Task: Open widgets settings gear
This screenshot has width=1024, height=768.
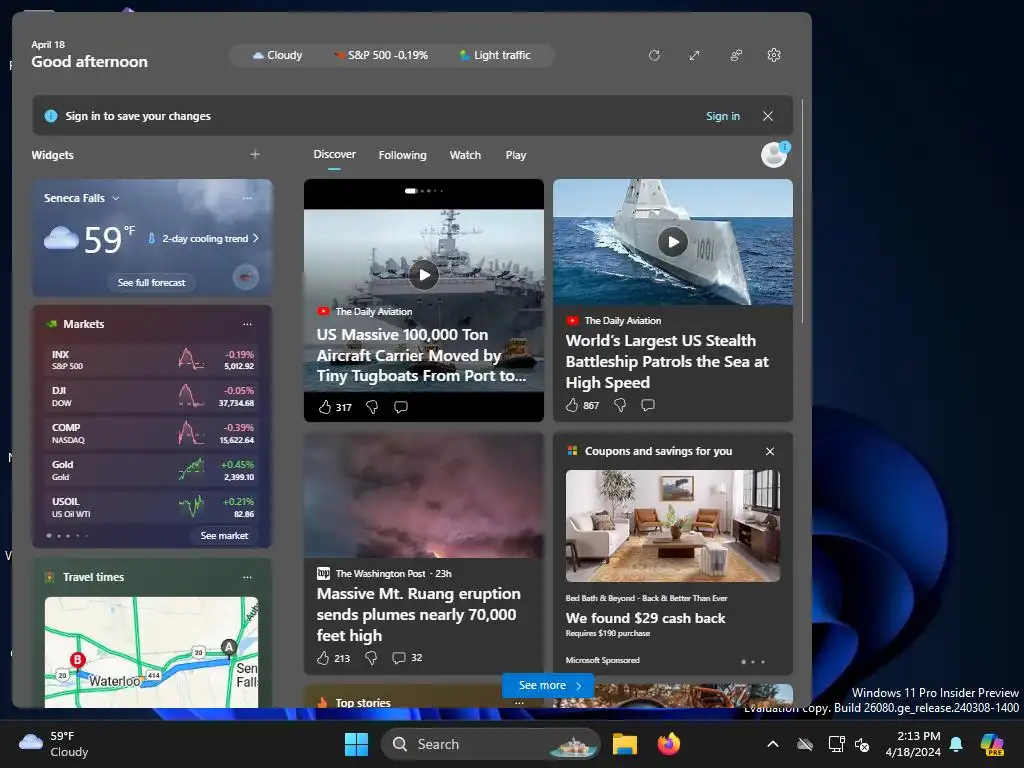Action: tap(774, 56)
